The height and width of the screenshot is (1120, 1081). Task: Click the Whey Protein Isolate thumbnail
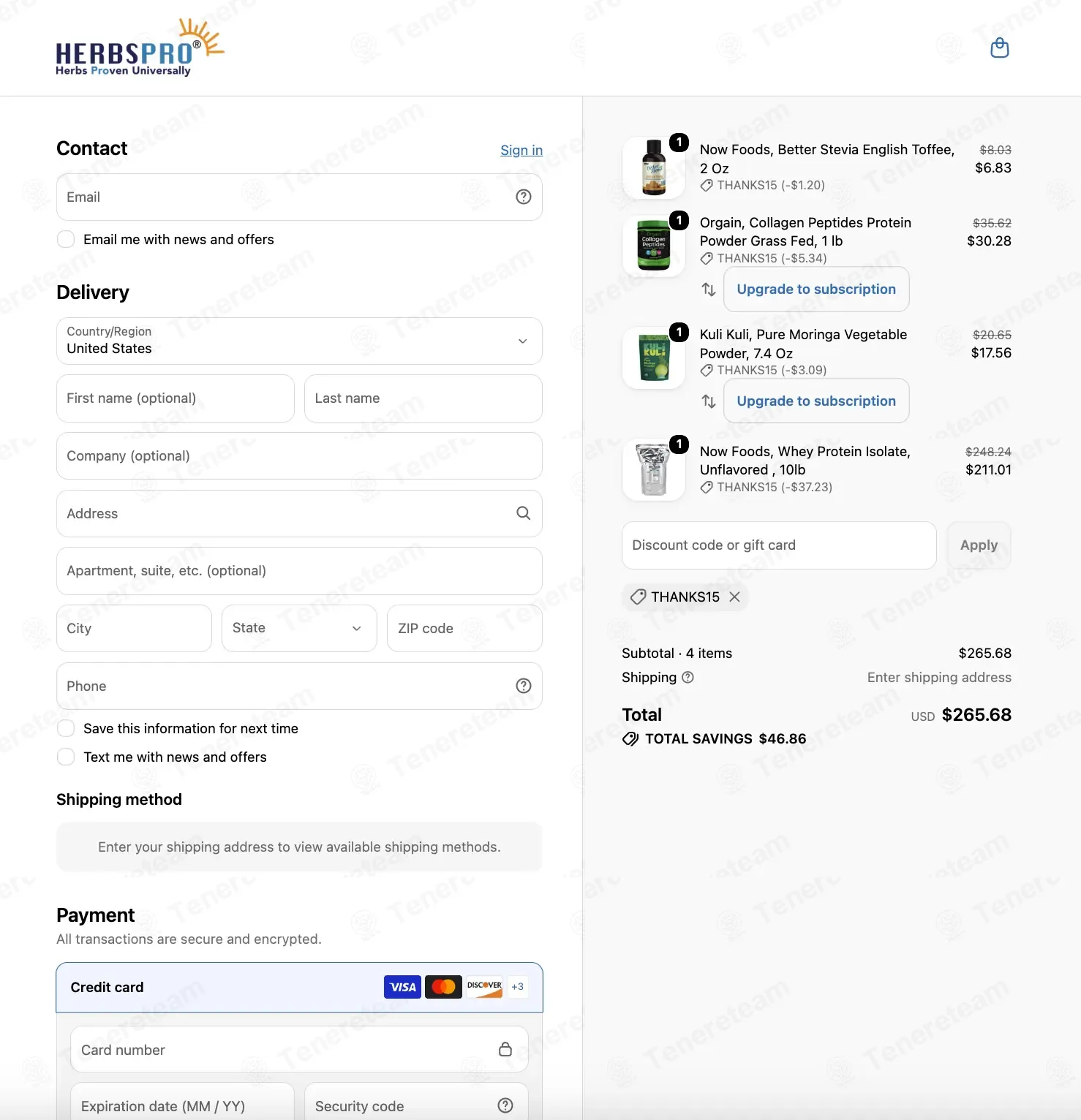(x=653, y=470)
